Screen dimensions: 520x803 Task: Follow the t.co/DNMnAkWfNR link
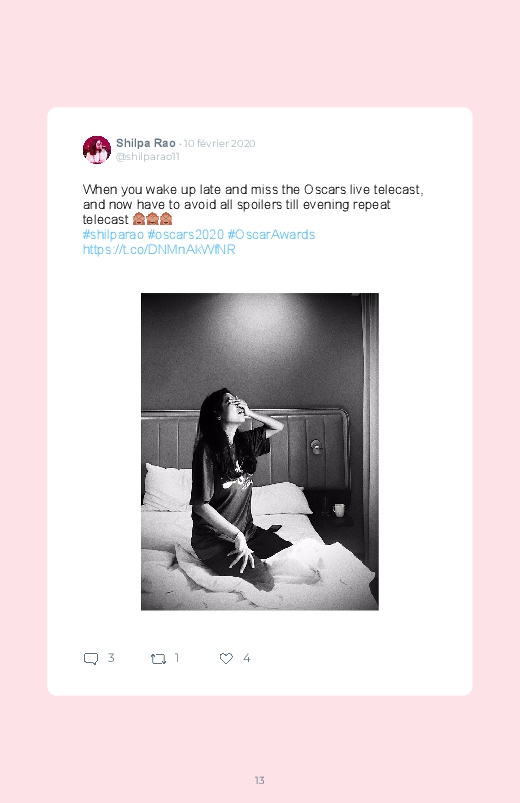159,249
